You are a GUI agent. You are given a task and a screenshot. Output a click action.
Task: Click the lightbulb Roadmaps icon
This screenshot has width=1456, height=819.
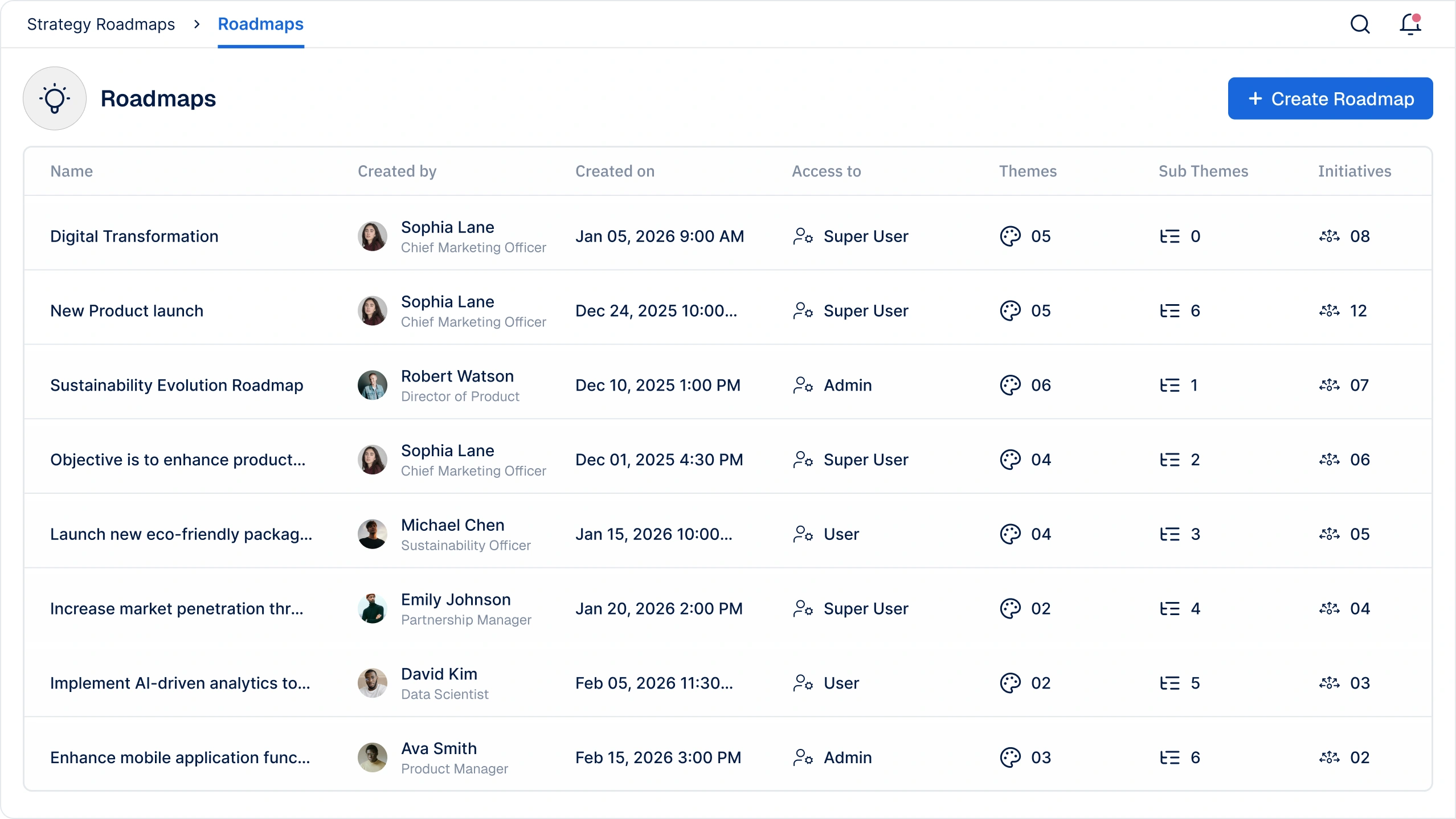coord(55,99)
